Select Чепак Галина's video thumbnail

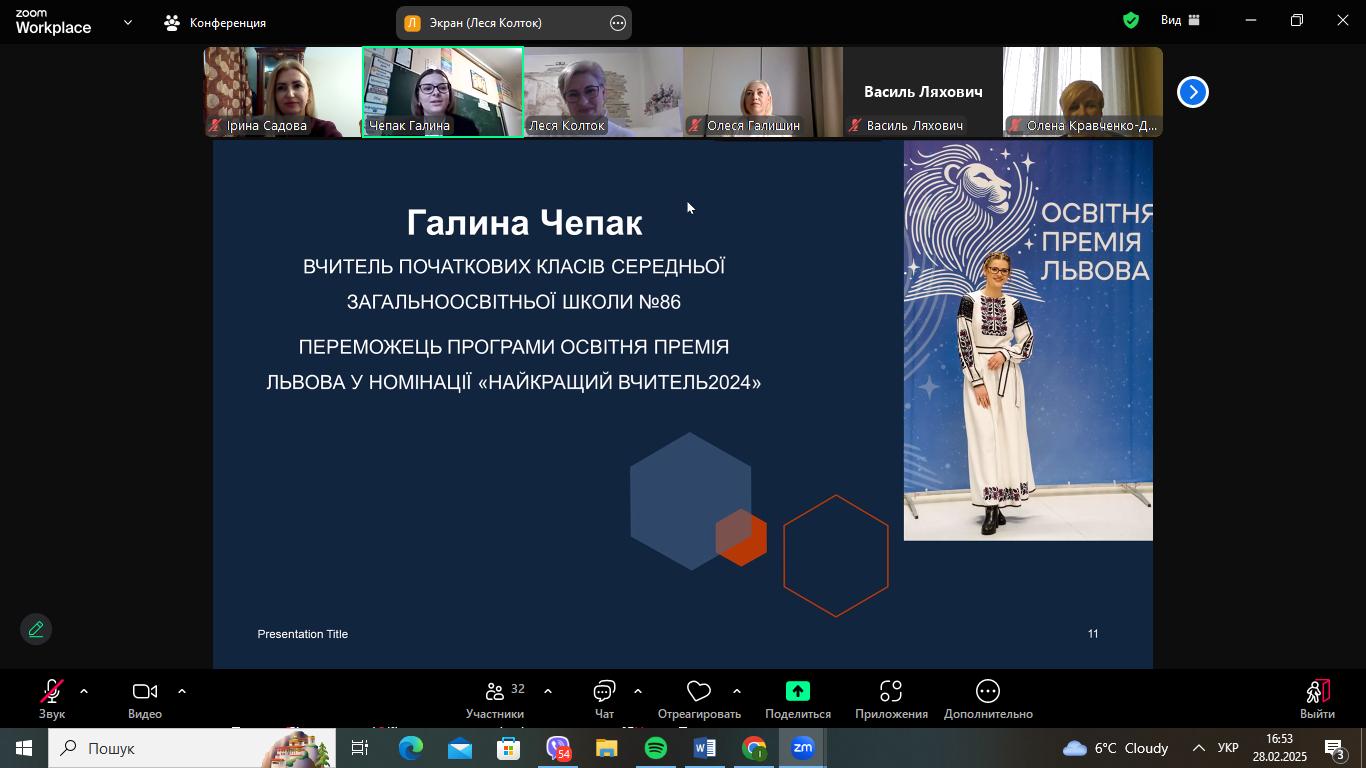pyautogui.click(x=442, y=91)
